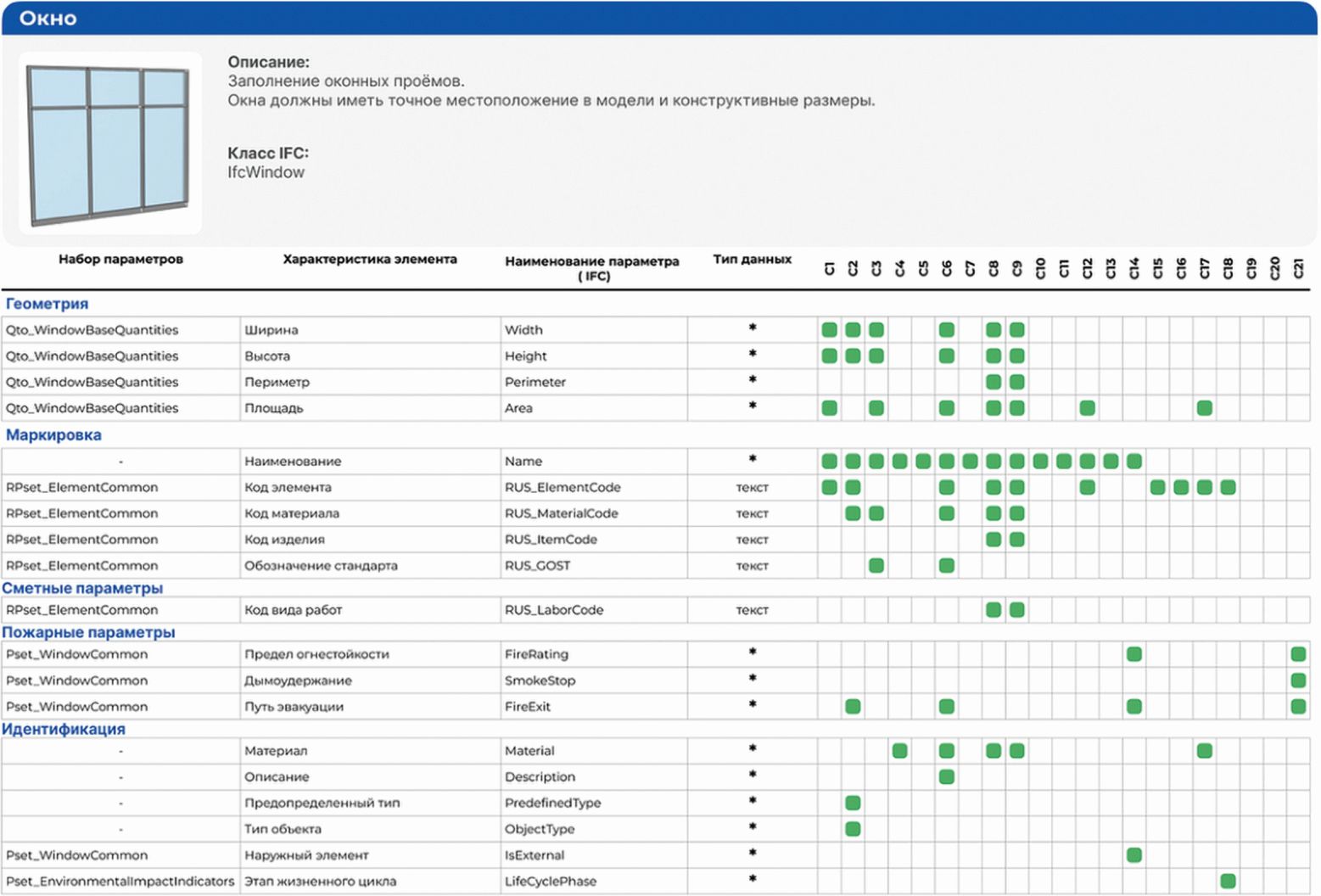Click the 'FireExit' parameter name
1321x896 pixels.
click(528, 707)
